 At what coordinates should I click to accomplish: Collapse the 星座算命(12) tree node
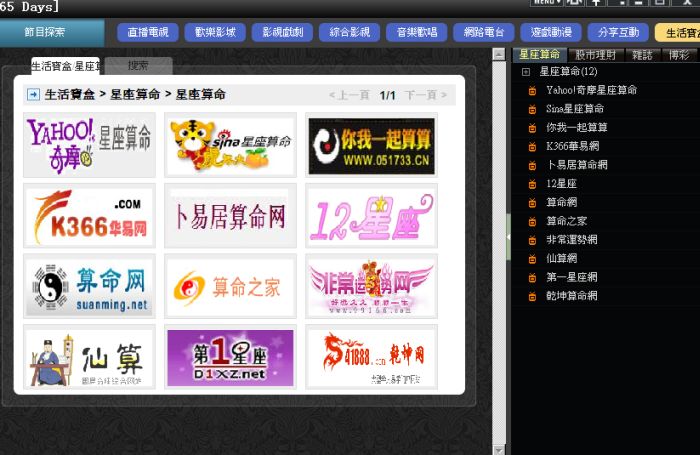526,71
